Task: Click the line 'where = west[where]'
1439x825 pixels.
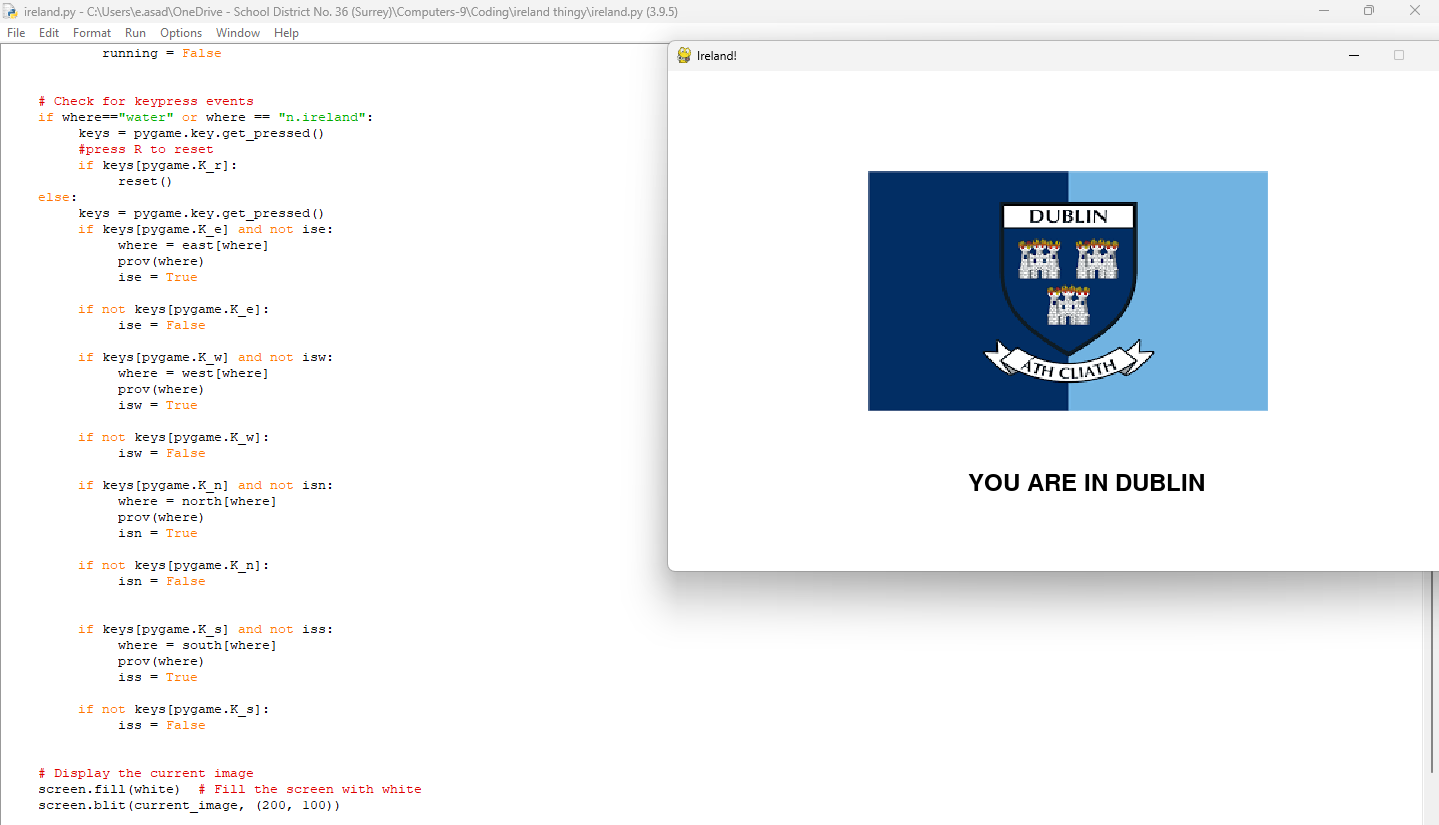Action: point(193,373)
